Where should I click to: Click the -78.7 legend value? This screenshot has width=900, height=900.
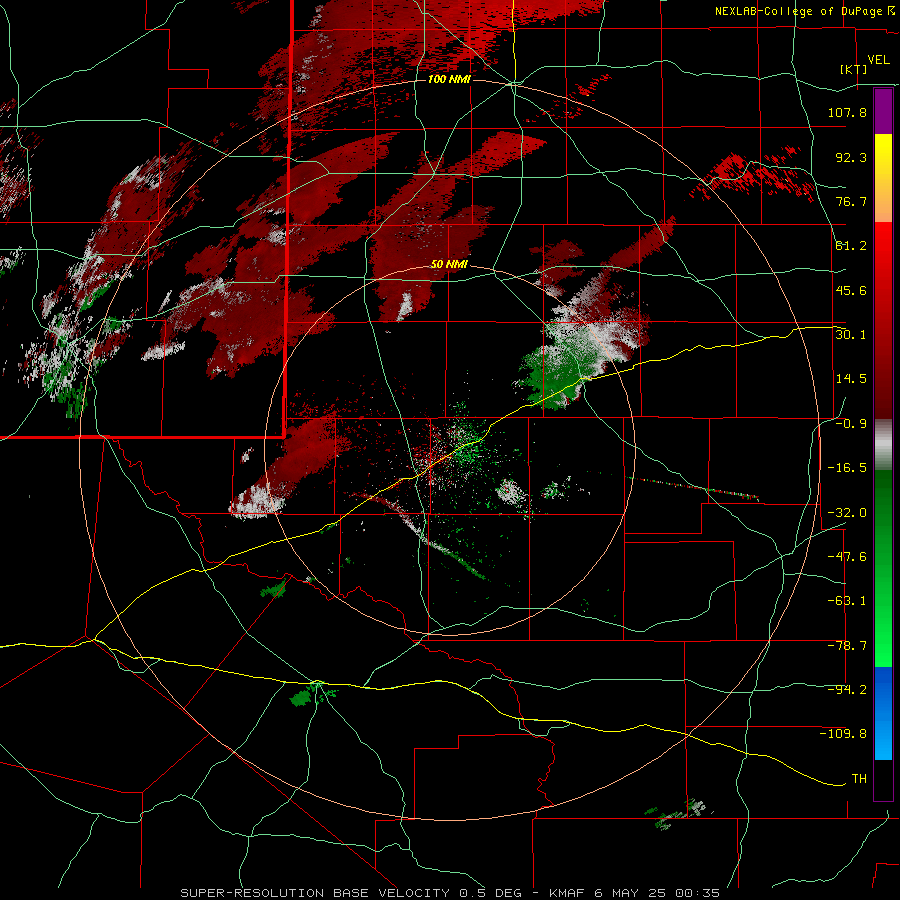[x=847, y=646]
